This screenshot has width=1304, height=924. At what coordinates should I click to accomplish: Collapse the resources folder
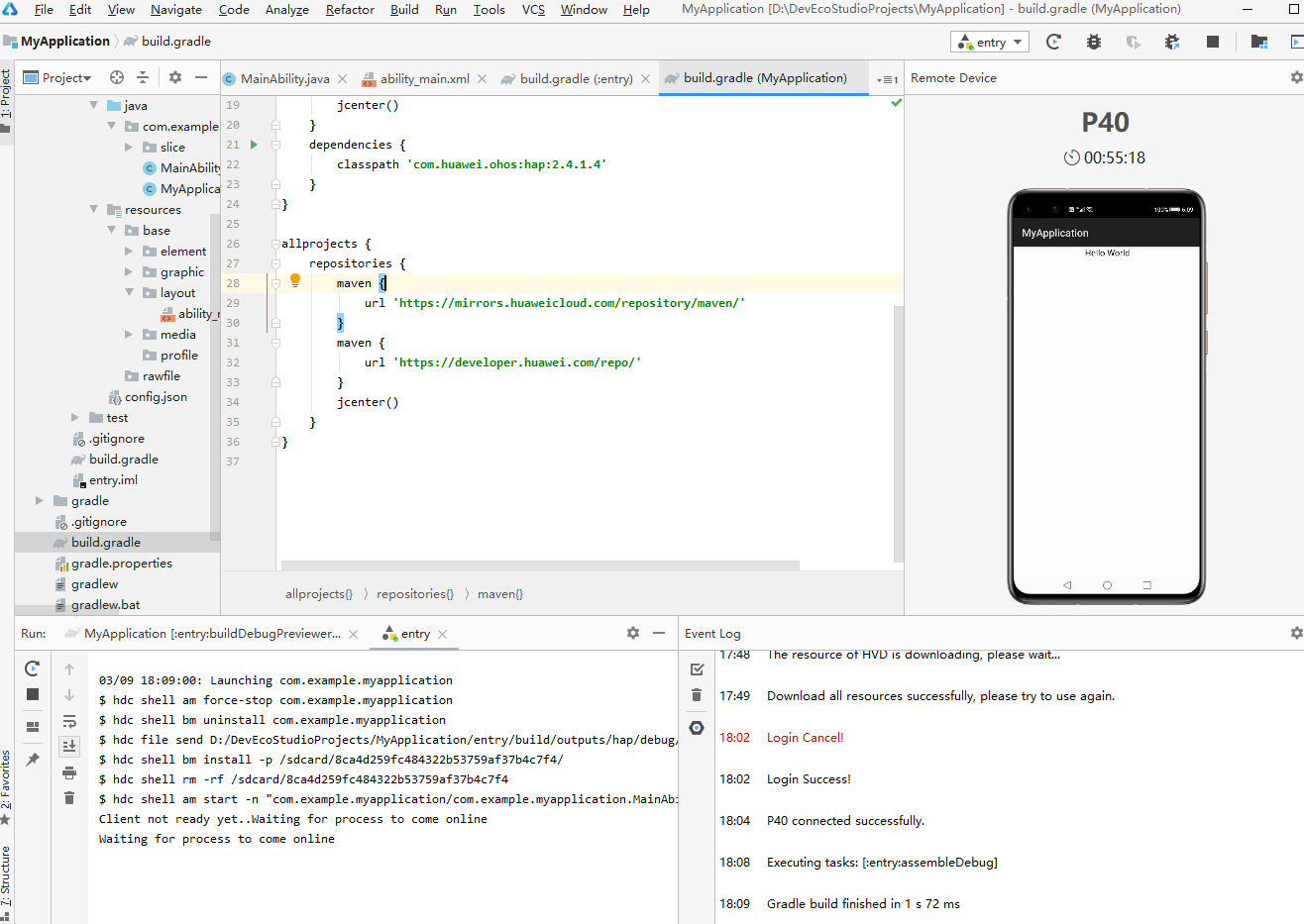[x=94, y=209]
